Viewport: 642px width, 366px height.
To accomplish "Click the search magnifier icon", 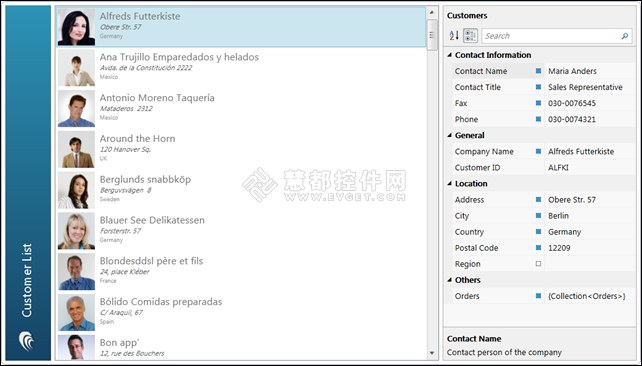I will [x=625, y=36].
